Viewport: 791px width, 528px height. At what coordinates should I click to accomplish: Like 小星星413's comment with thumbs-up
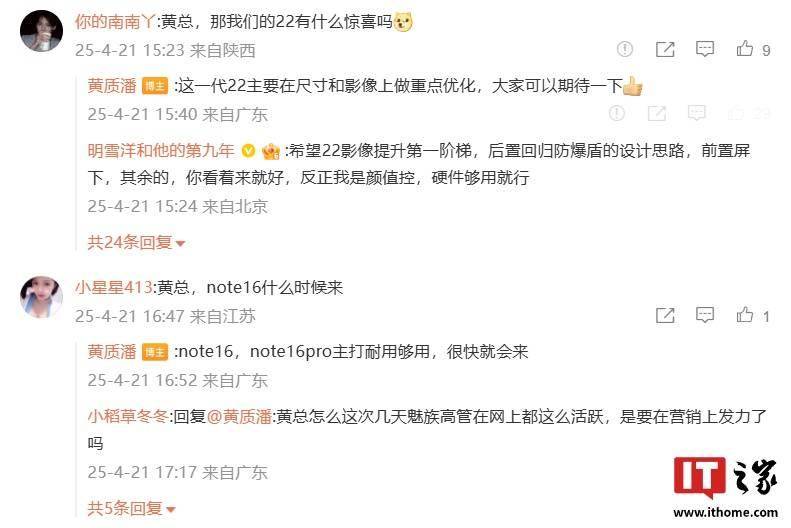coord(745,315)
